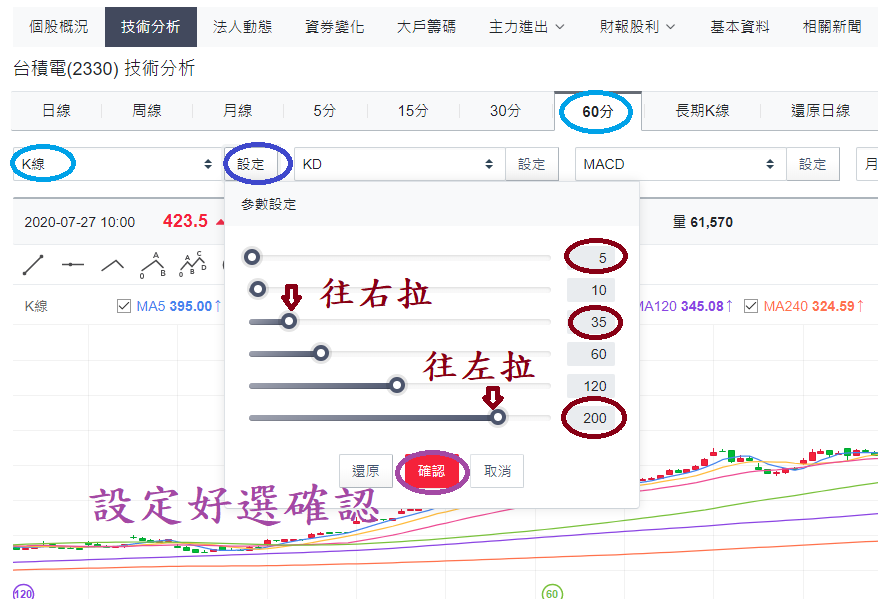Switch to the 月線 timeframe
The width and height of the screenshot is (878, 599).
[237, 111]
